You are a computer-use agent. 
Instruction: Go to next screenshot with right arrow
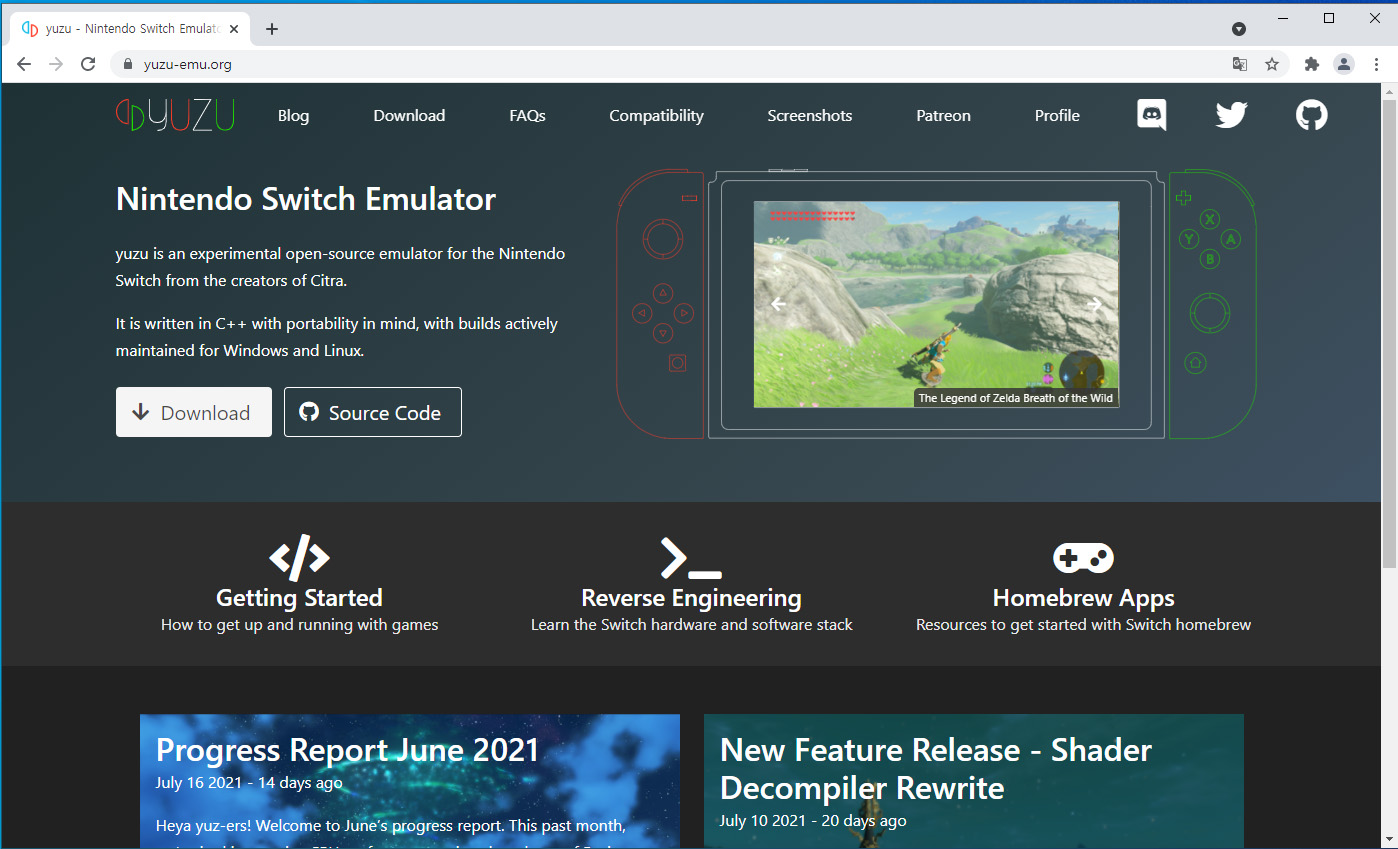tap(1094, 304)
